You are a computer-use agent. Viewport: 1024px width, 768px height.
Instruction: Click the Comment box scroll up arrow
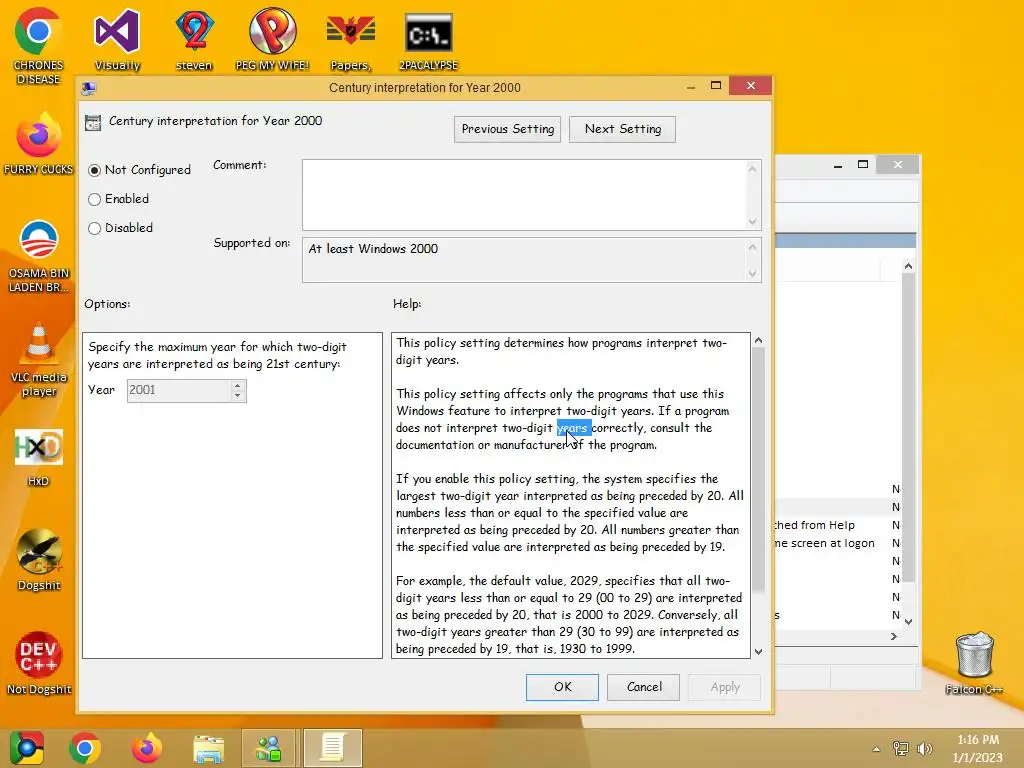click(x=752, y=169)
